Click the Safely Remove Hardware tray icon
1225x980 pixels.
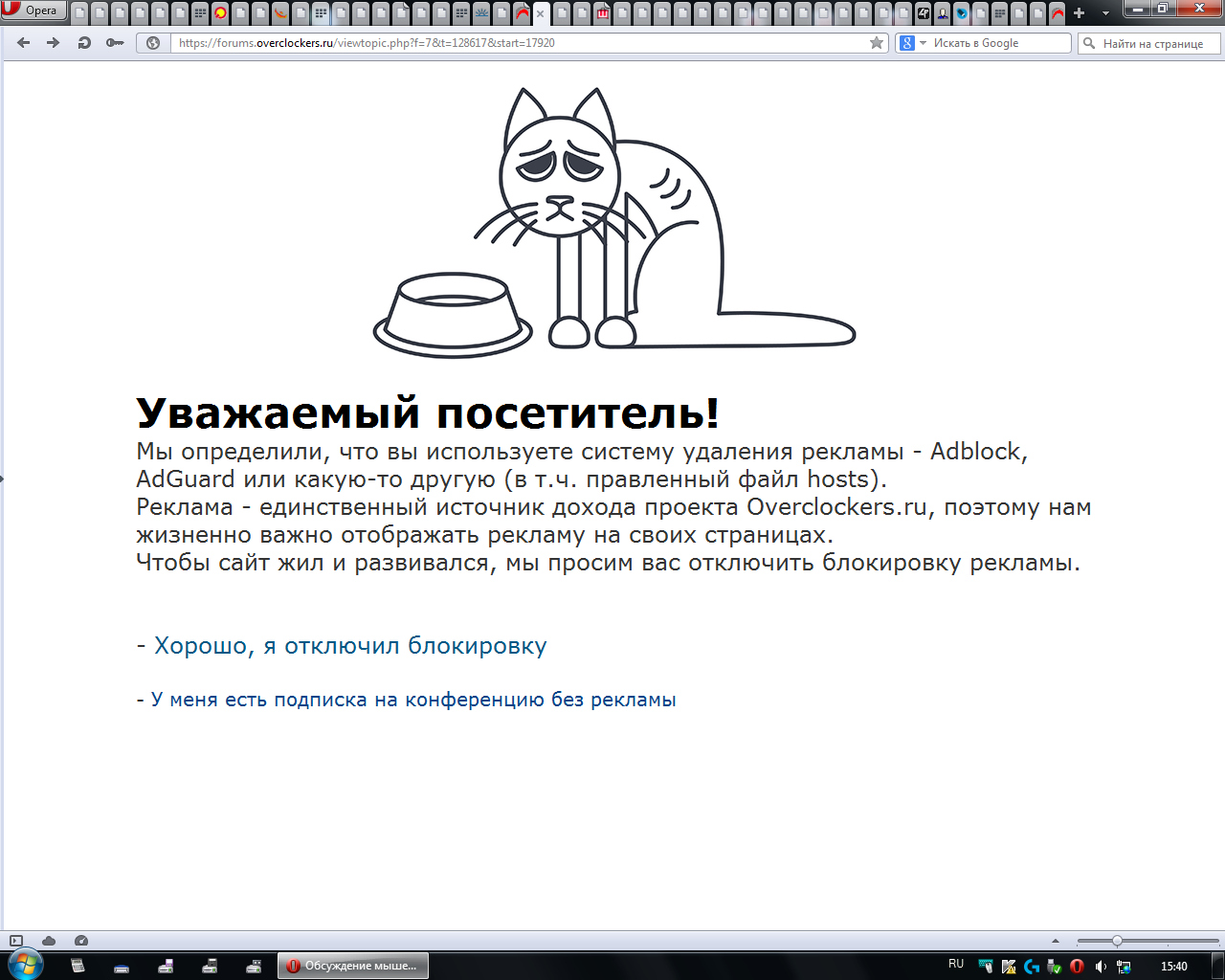1054,967
